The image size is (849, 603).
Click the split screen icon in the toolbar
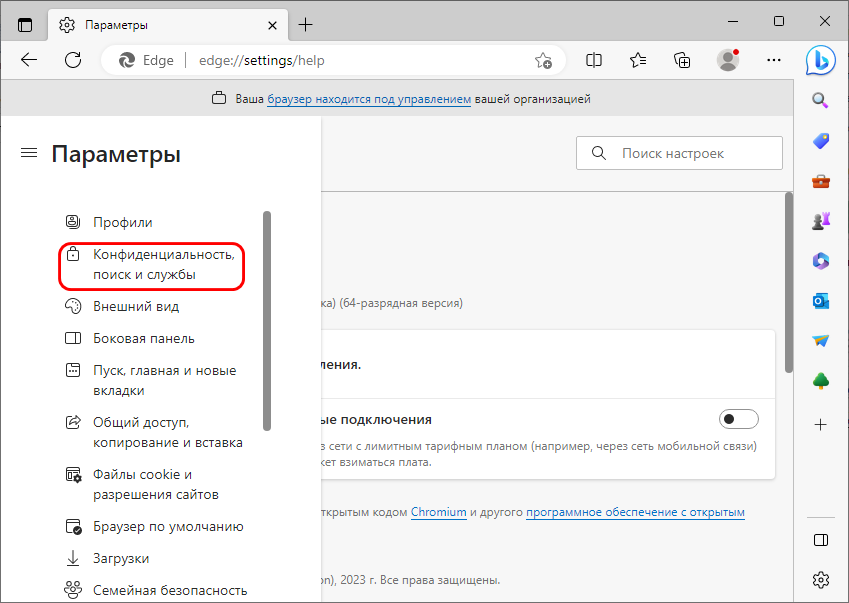(594, 60)
